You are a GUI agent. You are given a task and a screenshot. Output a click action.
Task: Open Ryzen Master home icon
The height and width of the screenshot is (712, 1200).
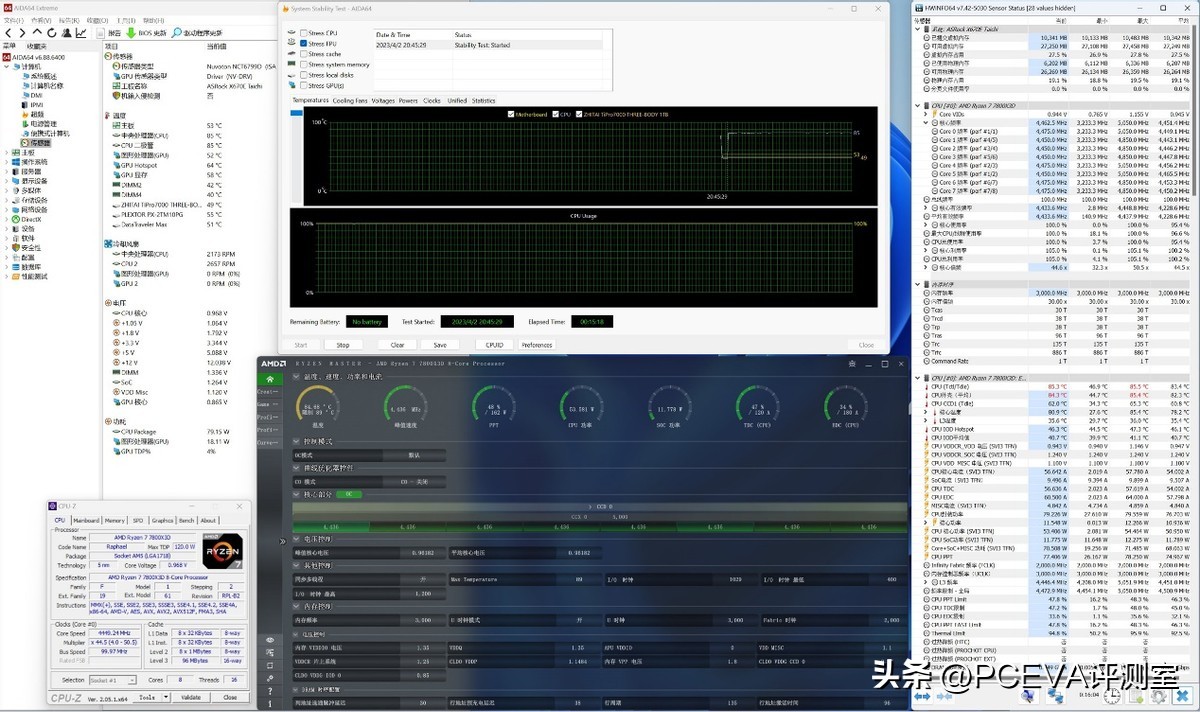point(270,379)
